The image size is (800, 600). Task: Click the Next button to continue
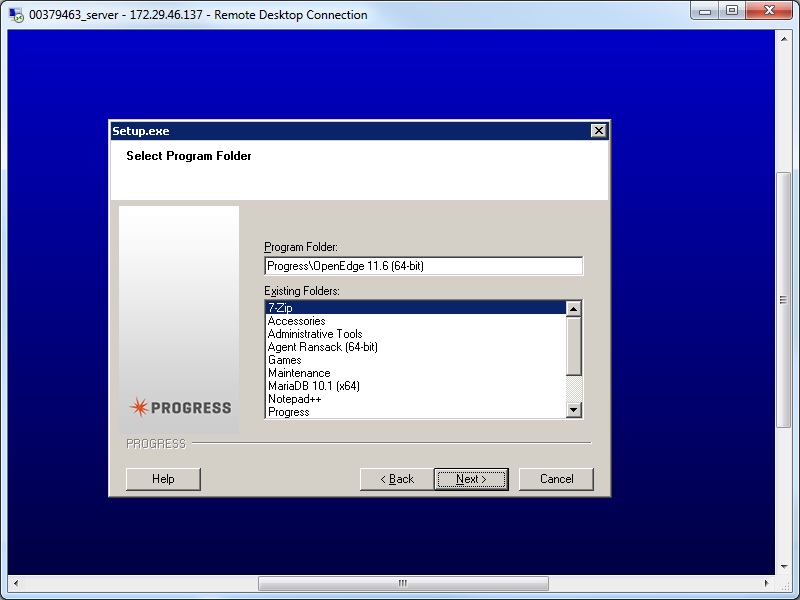click(x=470, y=479)
